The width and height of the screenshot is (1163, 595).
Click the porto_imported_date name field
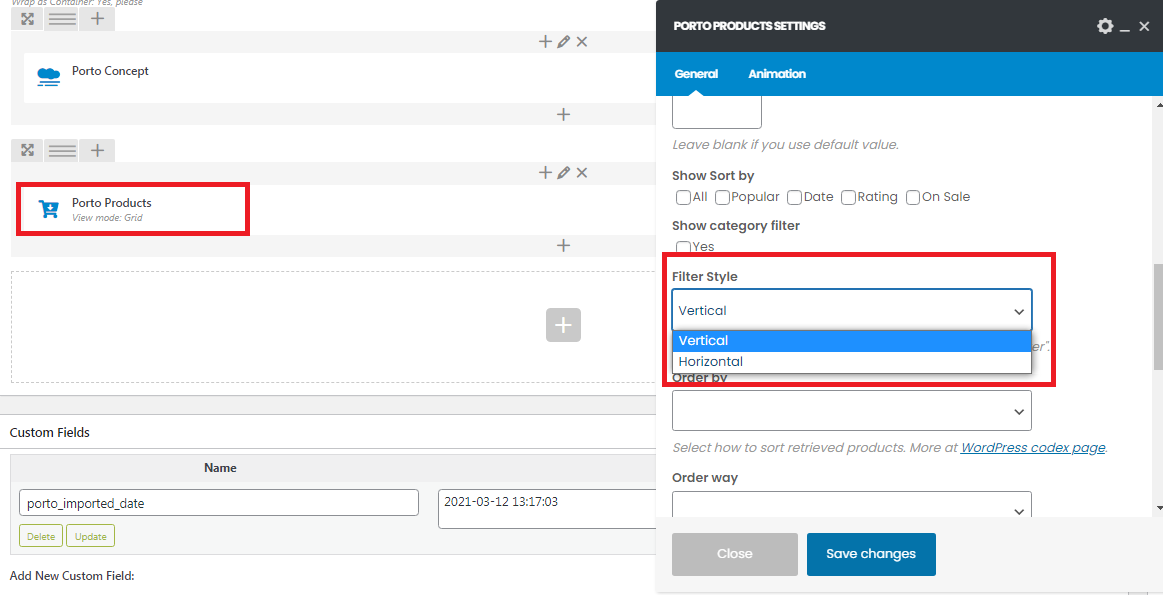(x=219, y=502)
